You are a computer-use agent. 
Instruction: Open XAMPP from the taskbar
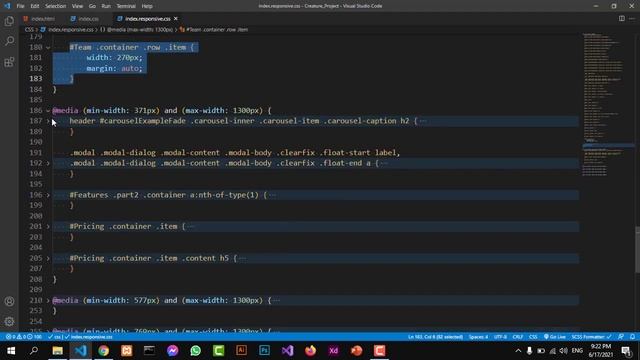coord(127,351)
